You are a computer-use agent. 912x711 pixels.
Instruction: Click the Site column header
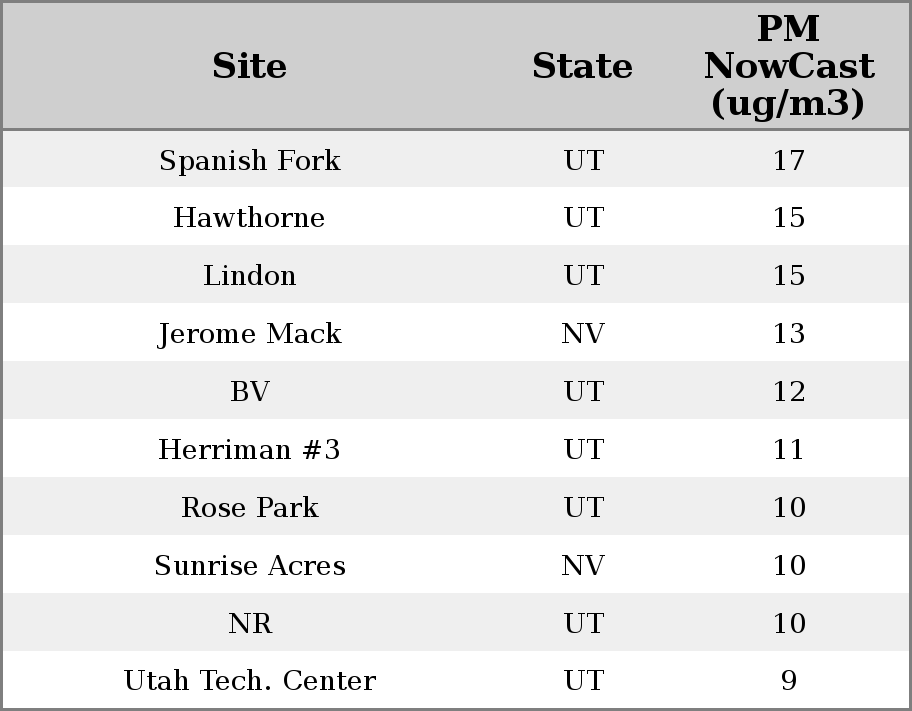(249, 67)
